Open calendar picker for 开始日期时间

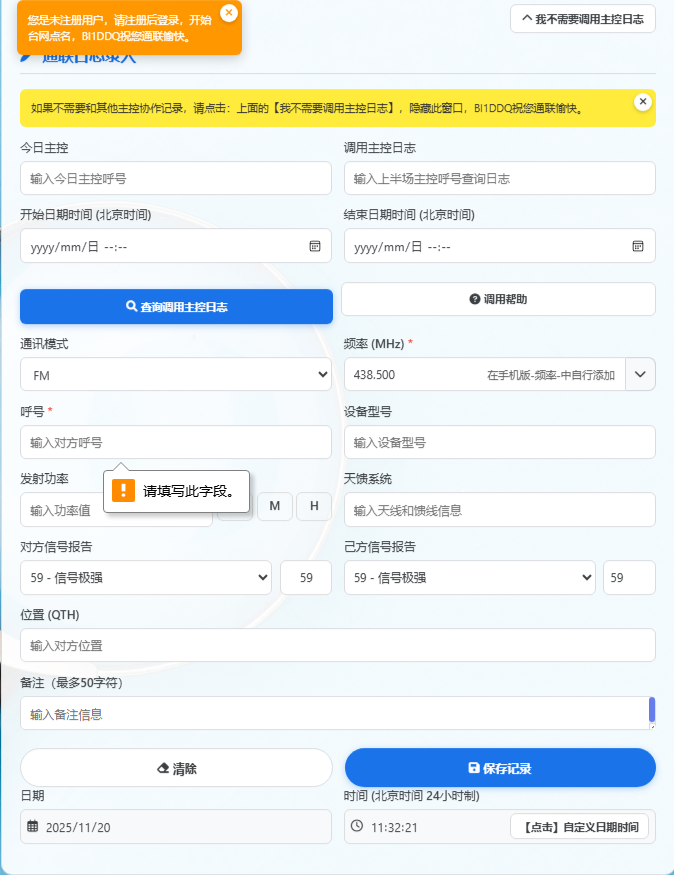[315, 246]
